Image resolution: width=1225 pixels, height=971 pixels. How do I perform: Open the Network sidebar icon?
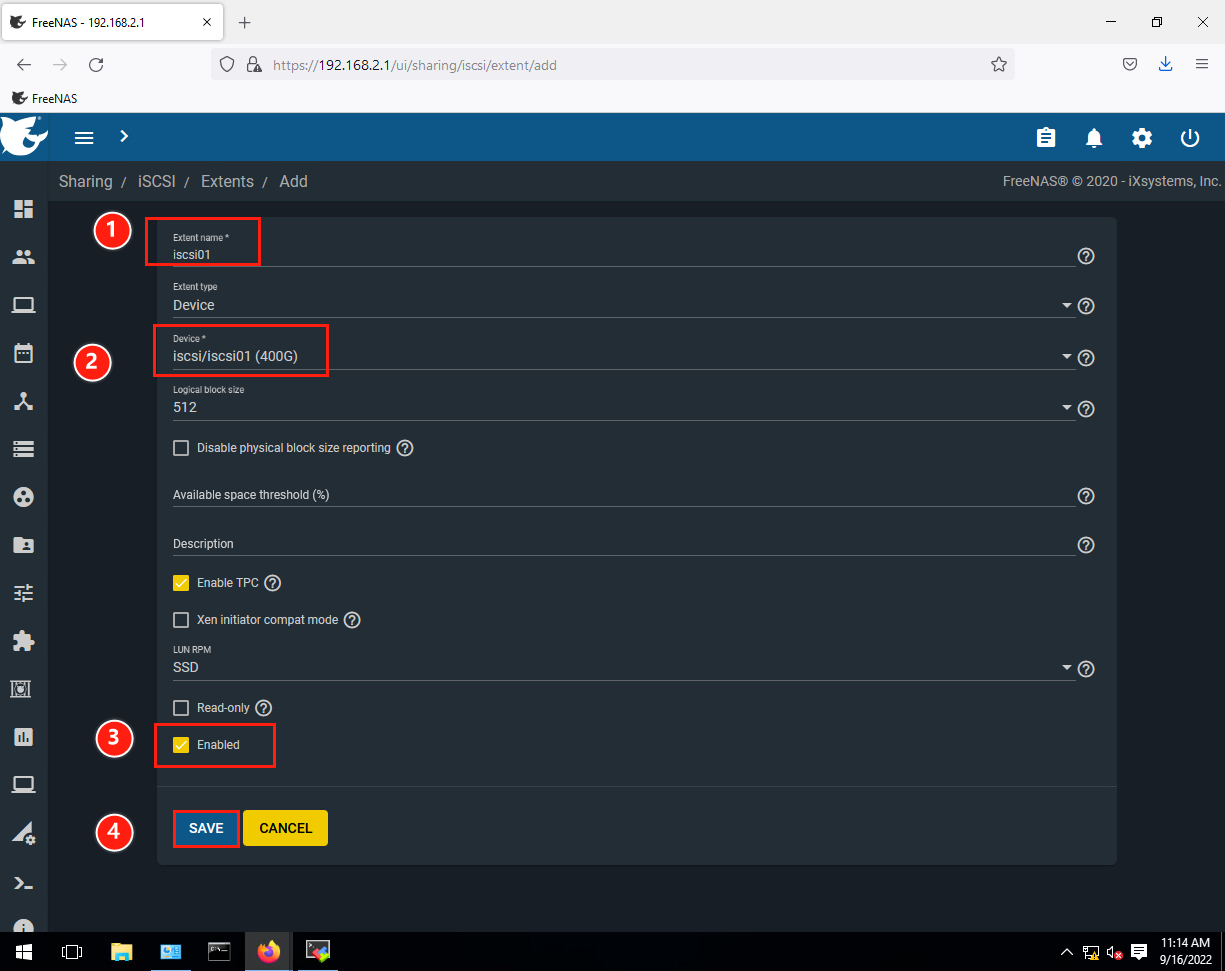point(23,401)
